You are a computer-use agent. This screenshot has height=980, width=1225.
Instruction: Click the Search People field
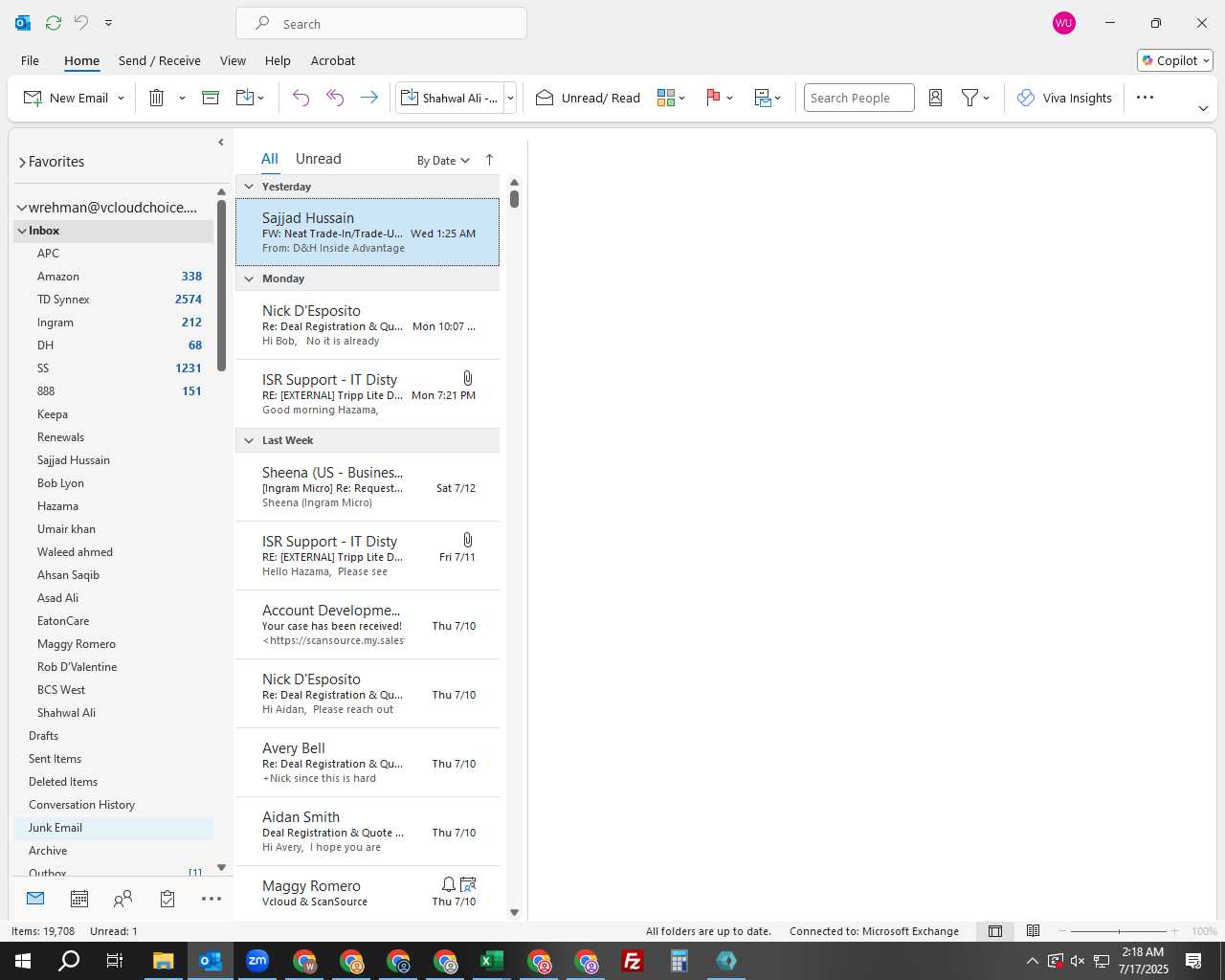tap(858, 98)
